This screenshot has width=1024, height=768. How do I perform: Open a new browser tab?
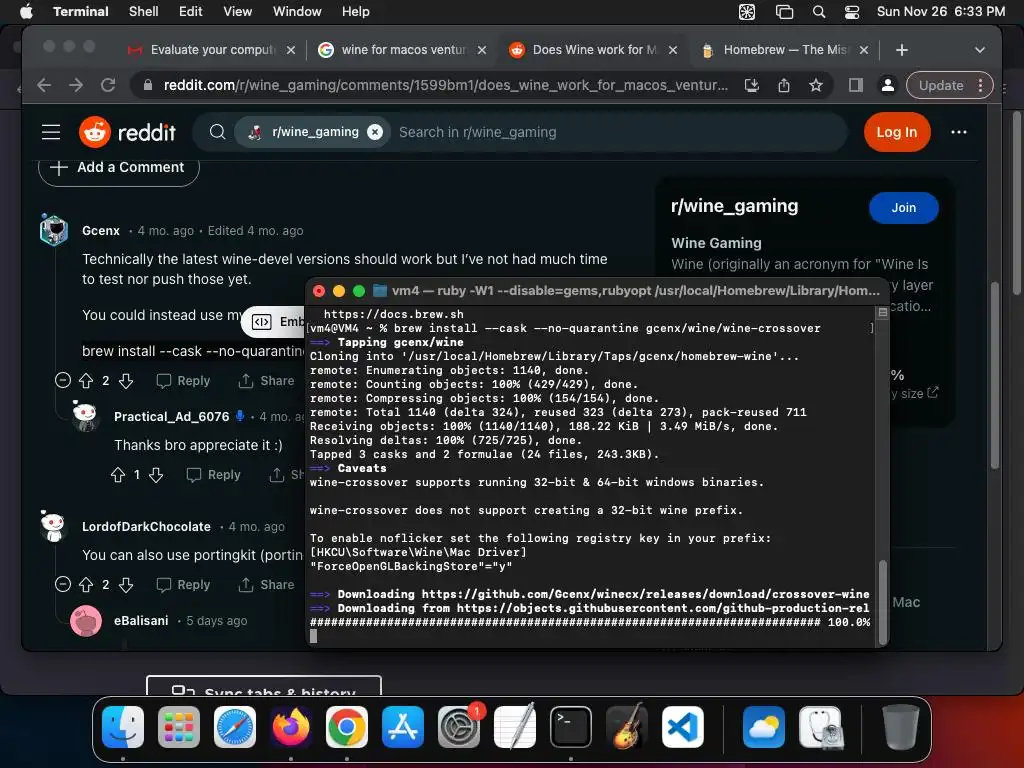click(901, 50)
